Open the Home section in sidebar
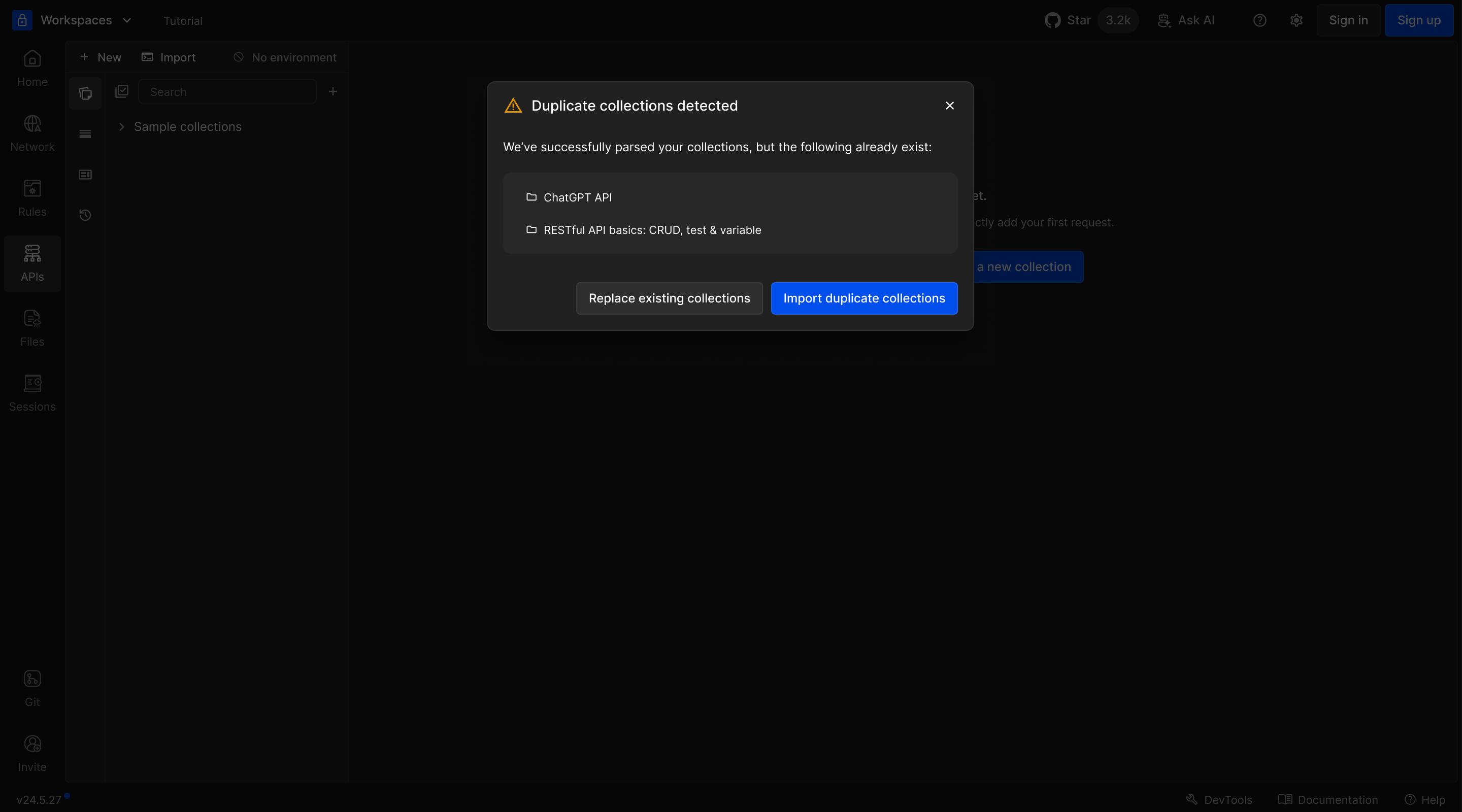 [x=32, y=69]
